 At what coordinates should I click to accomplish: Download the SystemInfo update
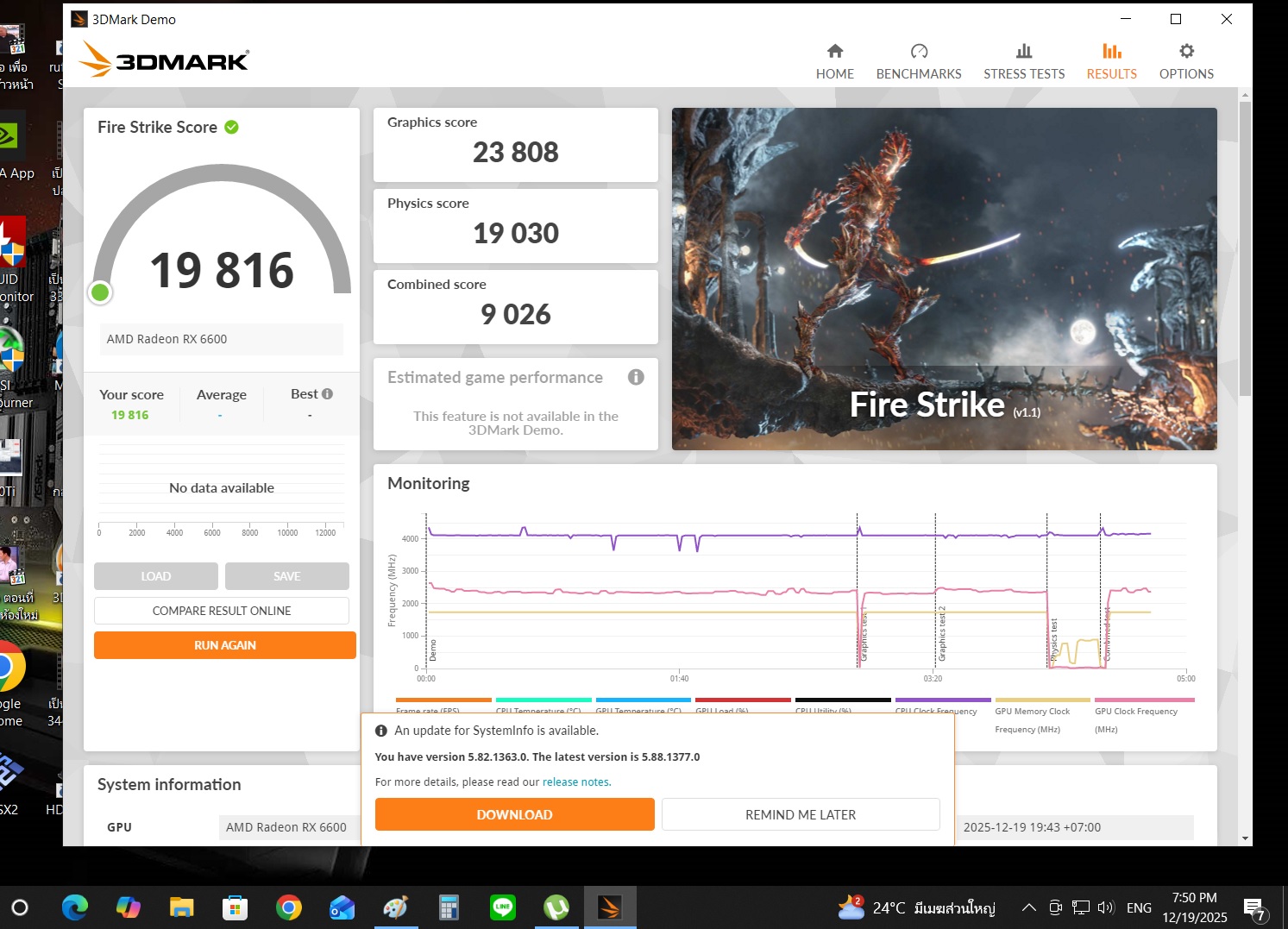click(514, 814)
